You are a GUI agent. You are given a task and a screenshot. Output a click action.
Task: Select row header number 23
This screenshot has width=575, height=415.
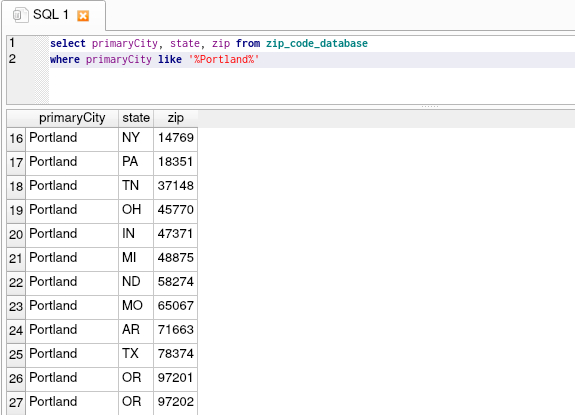pos(16,307)
